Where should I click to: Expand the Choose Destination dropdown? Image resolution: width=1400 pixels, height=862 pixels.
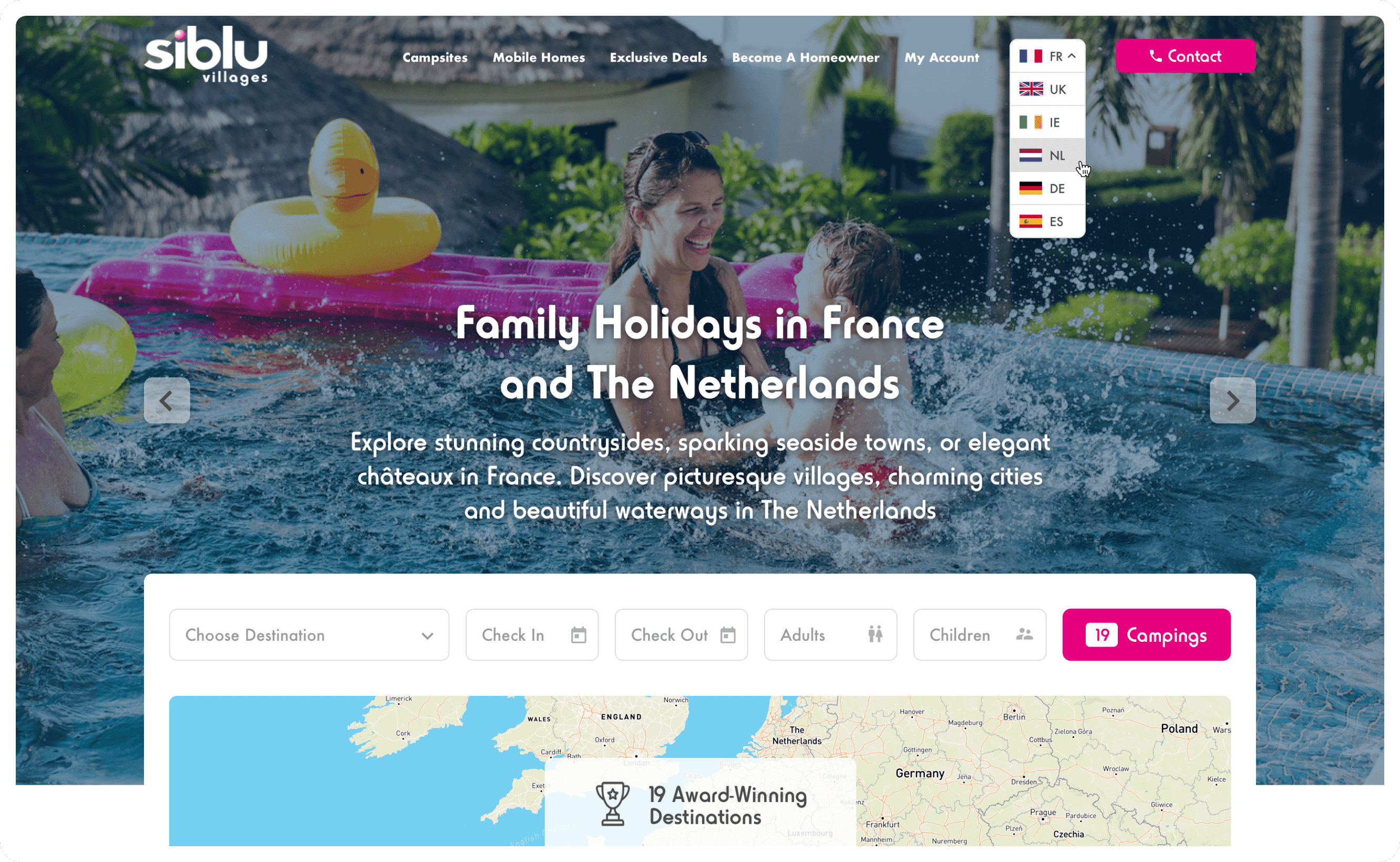click(x=309, y=634)
